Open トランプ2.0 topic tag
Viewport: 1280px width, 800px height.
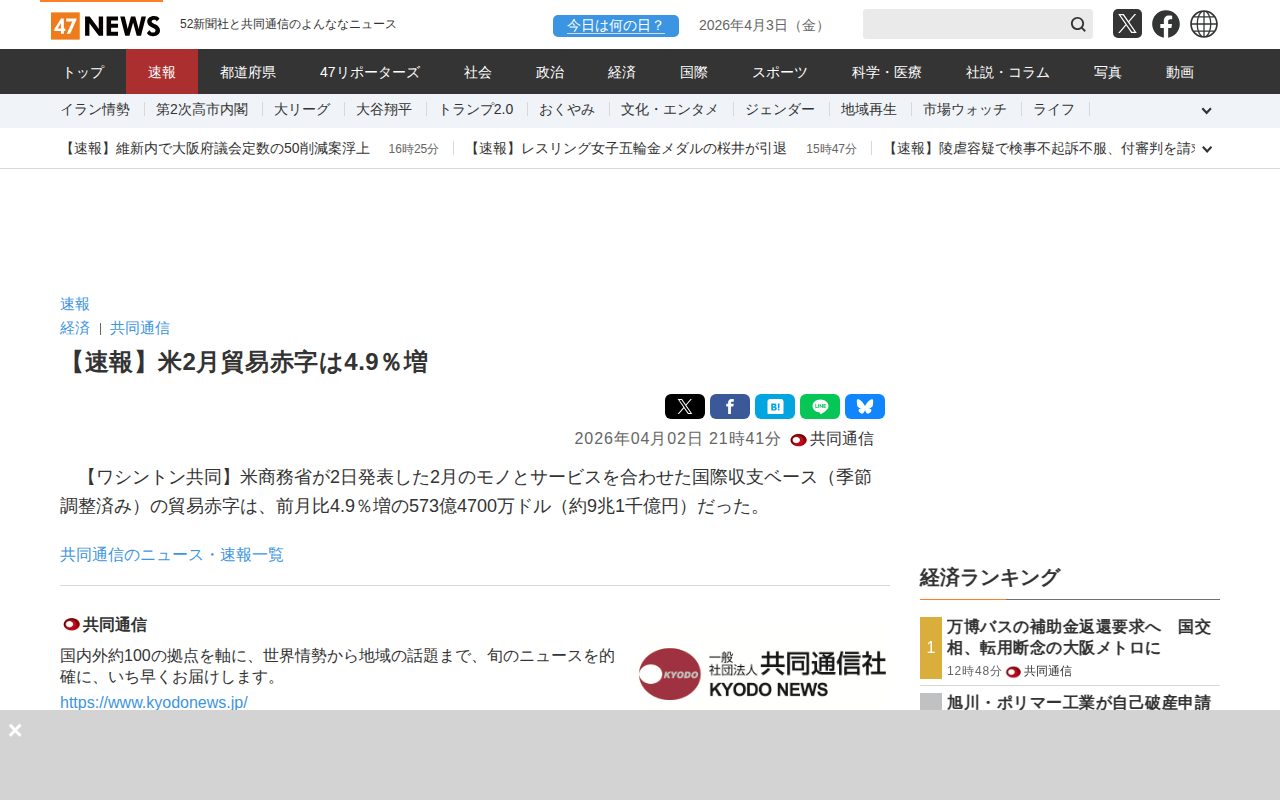[476, 110]
